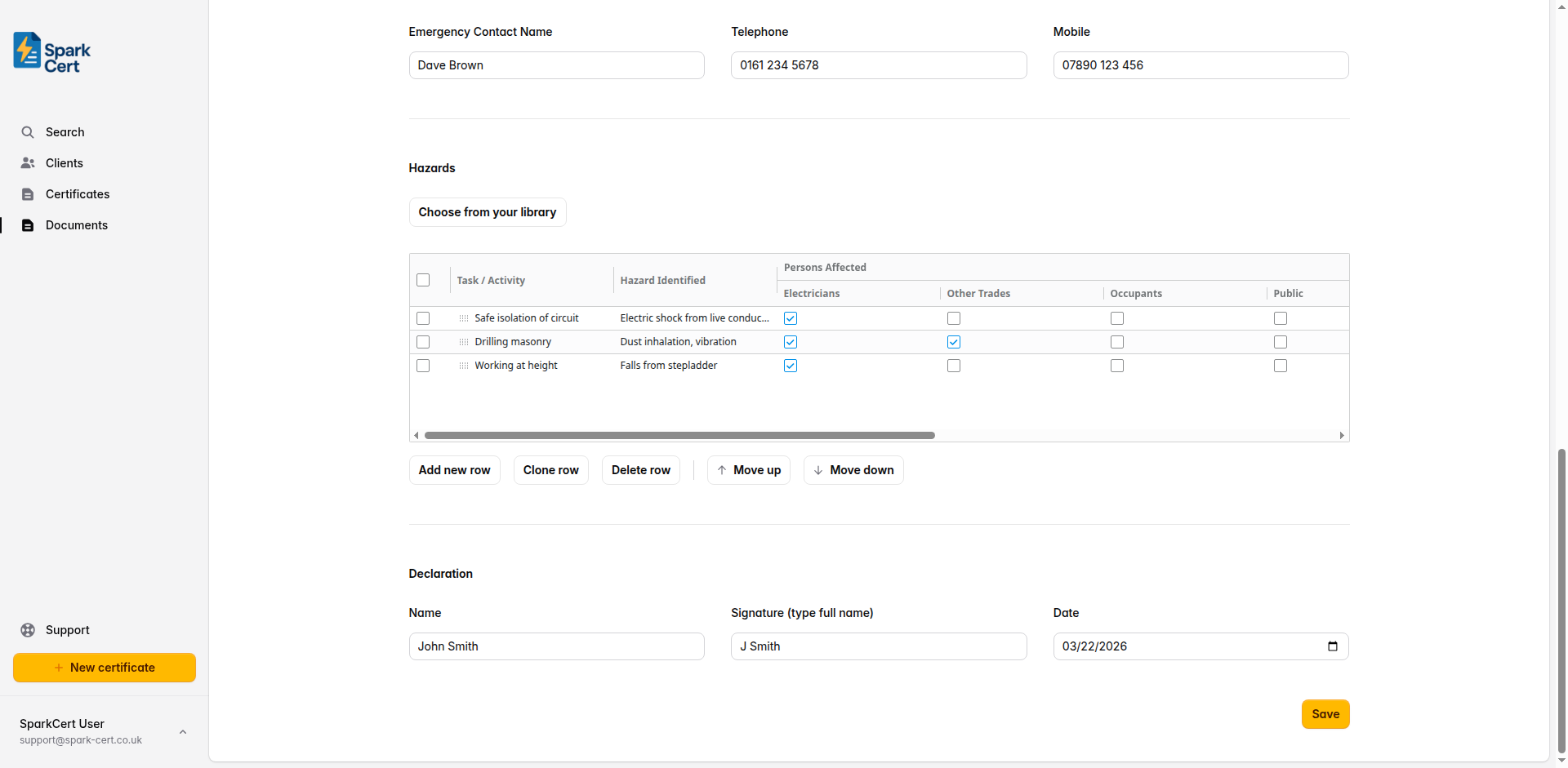The image size is (1568, 768).
Task: Open Clients via the people icon
Action: click(x=28, y=162)
